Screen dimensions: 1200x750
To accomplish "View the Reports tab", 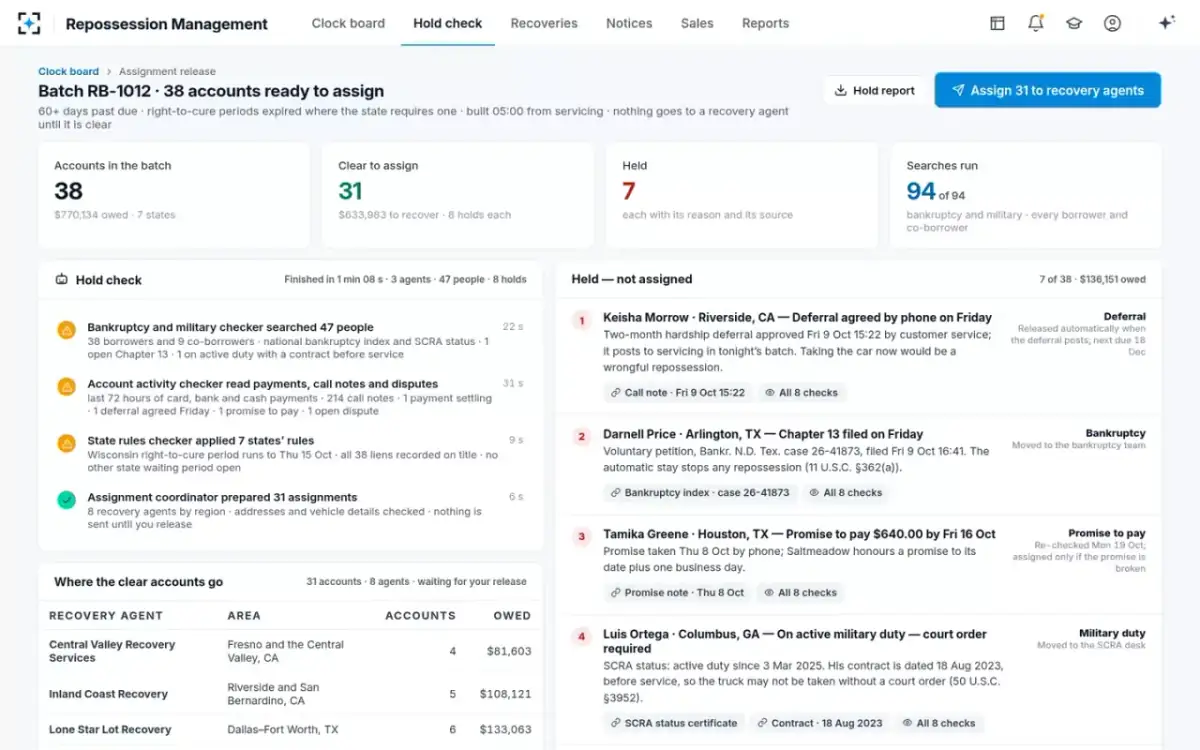I will click(766, 23).
